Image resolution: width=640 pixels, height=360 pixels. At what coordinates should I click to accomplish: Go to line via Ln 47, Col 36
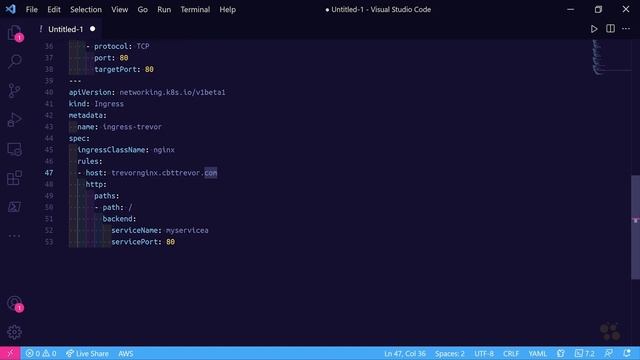coord(404,353)
